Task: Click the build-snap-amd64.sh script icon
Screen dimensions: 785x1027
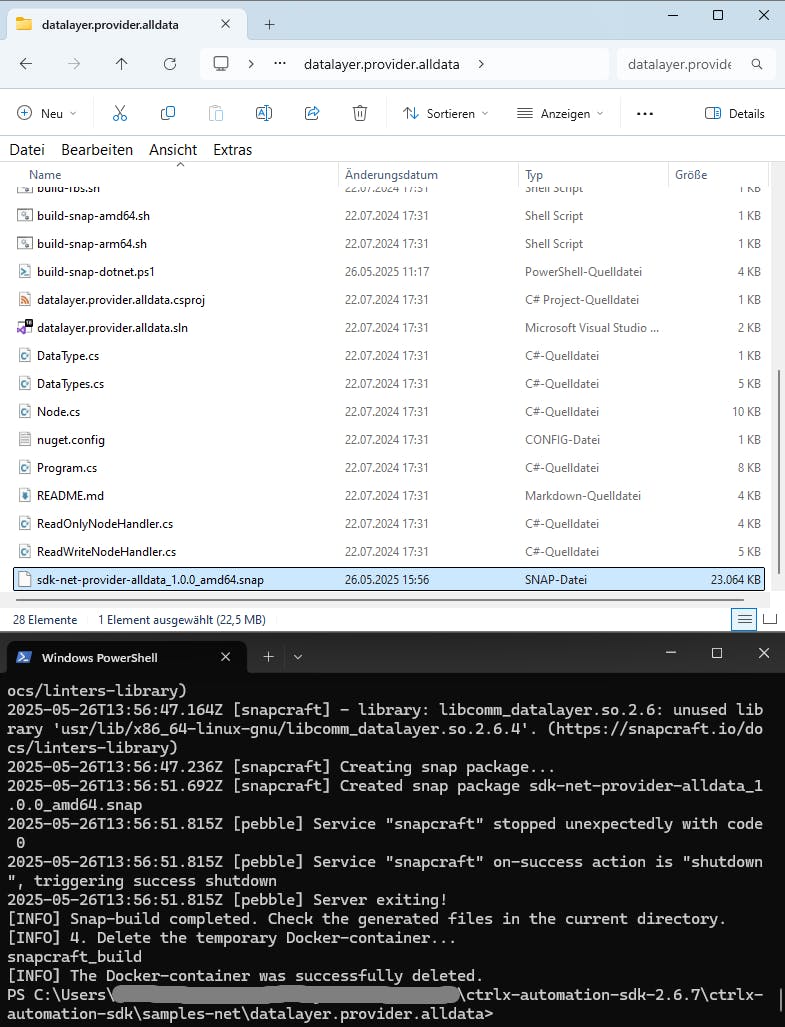Action: pyautogui.click(x=24, y=215)
